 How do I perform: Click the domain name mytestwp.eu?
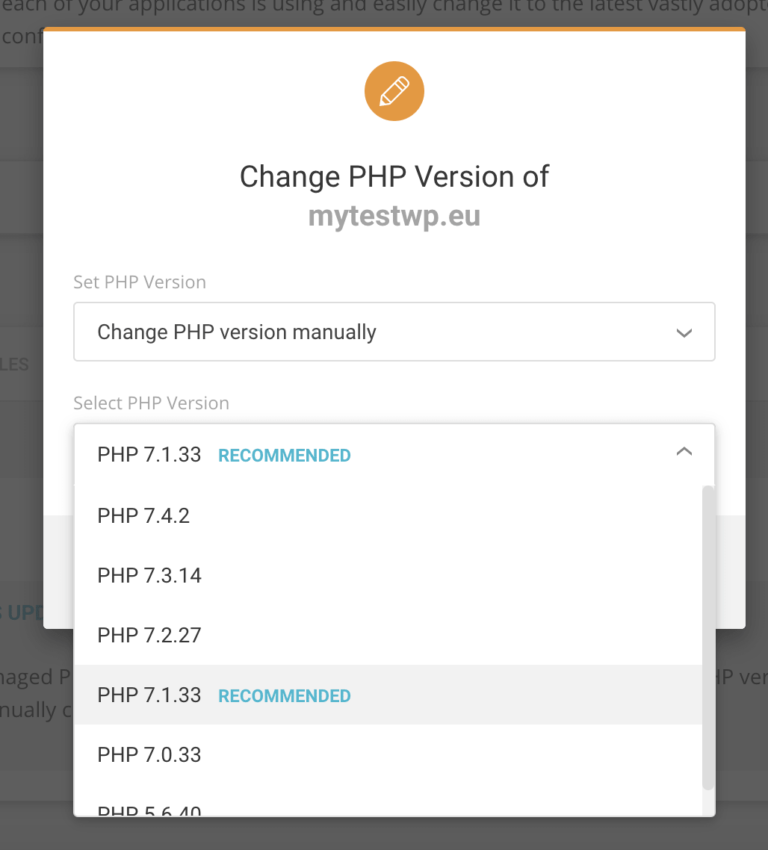point(394,214)
